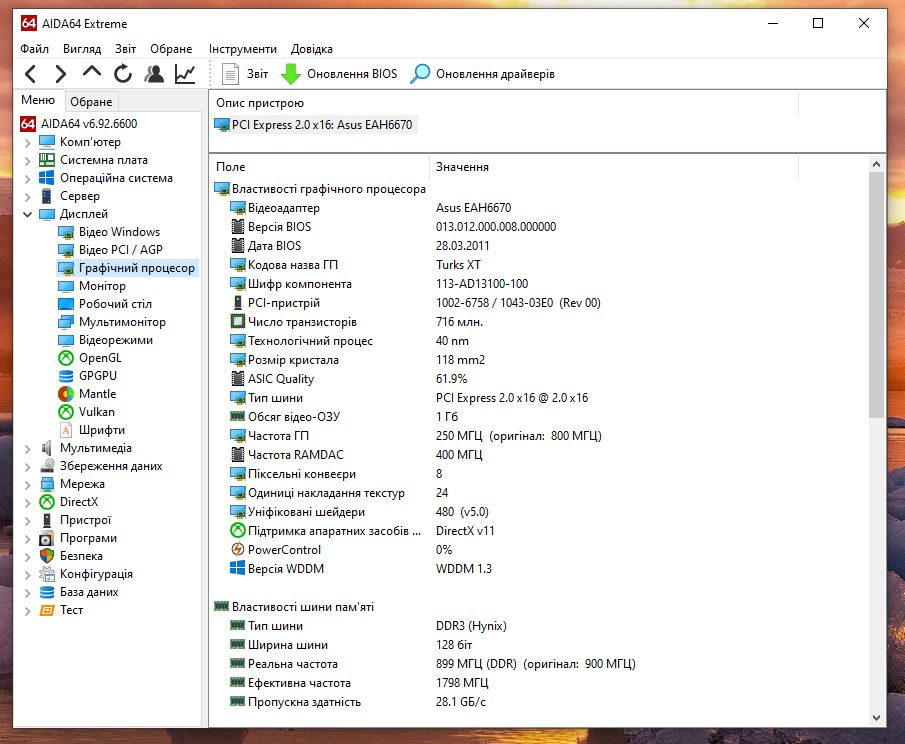The width and height of the screenshot is (905, 744).
Task: Select the Властивості шини пам'яті group header
Action: [294, 607]
